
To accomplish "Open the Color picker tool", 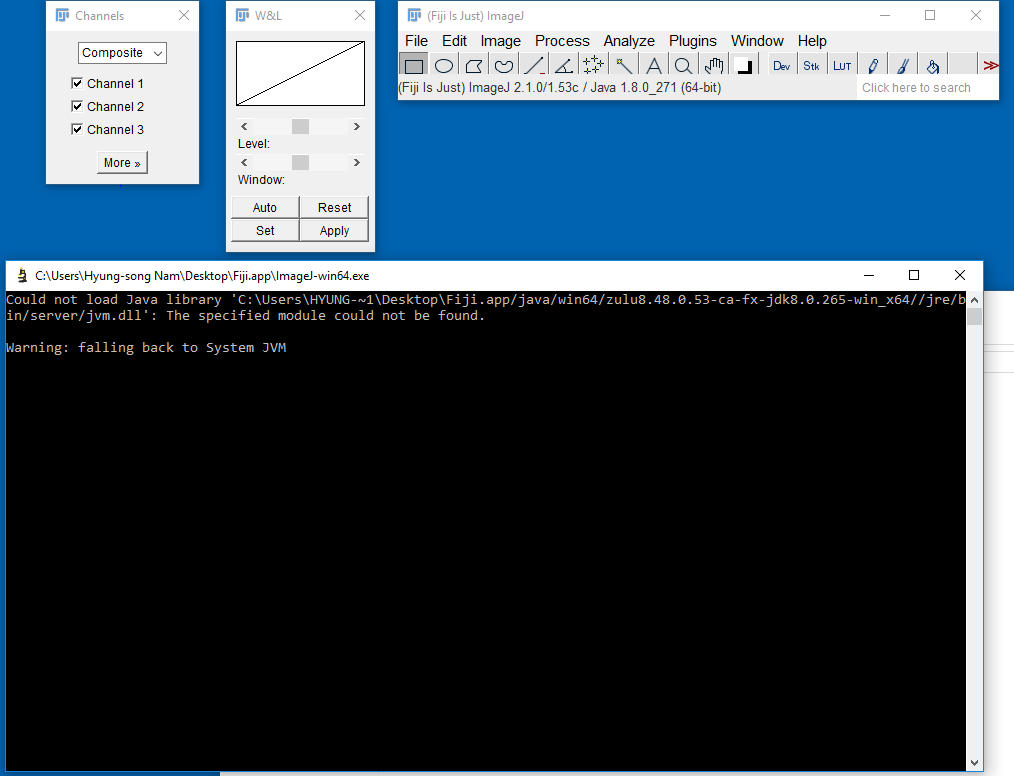I will [x=744, y=65].
